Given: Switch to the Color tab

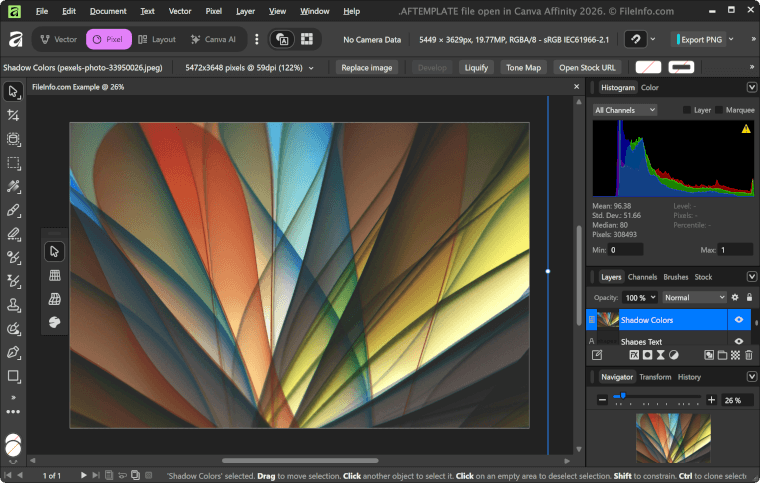Looking at the screenshot, I should coord(649,87).
